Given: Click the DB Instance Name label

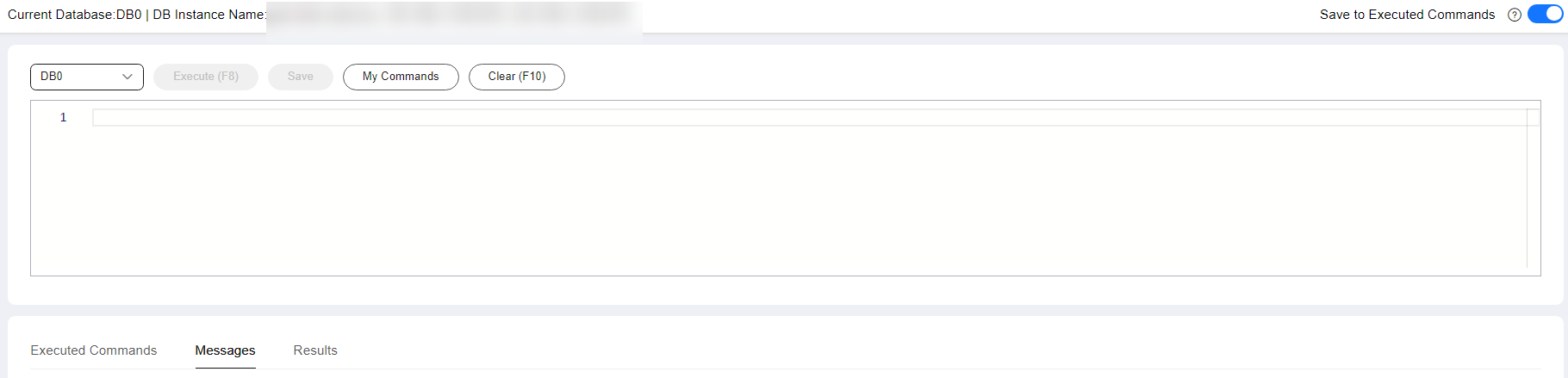Looking at the screenshot, I should click(x=209, y=15).
